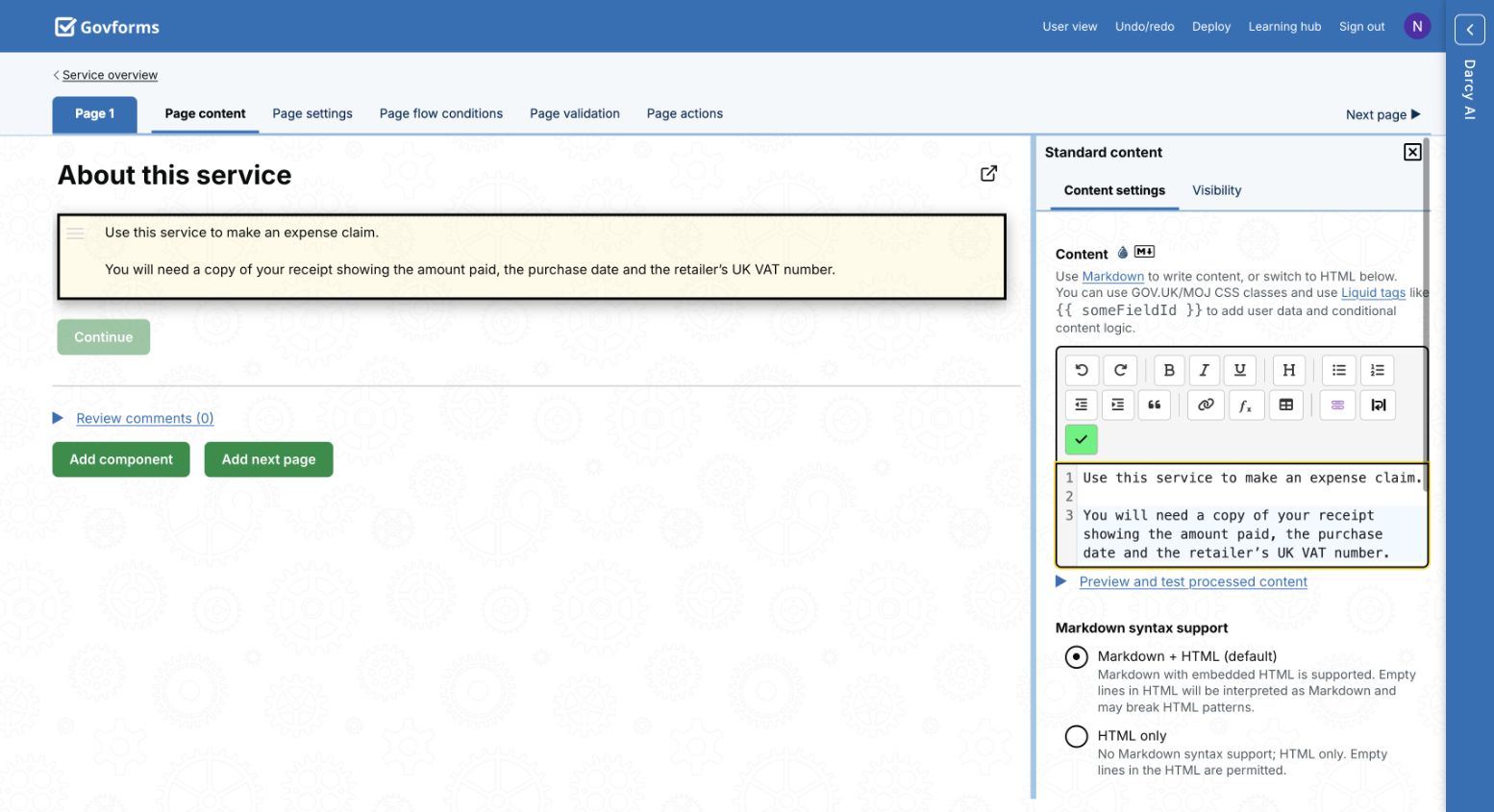Open the Learning hub link

pyautogui.click(x=1284, y=27)
